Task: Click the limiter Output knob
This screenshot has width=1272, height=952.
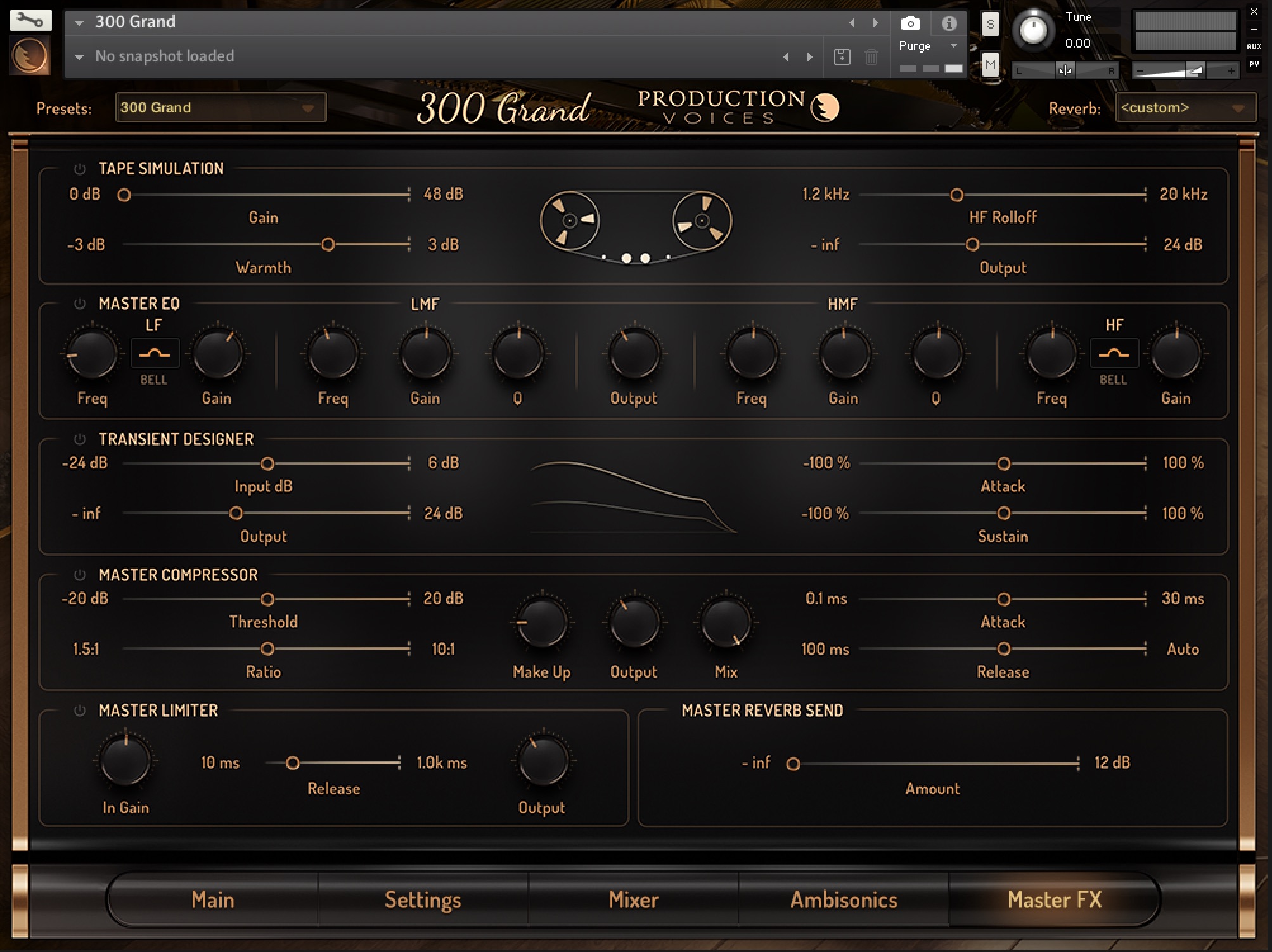Action: [x=543, y=759]
